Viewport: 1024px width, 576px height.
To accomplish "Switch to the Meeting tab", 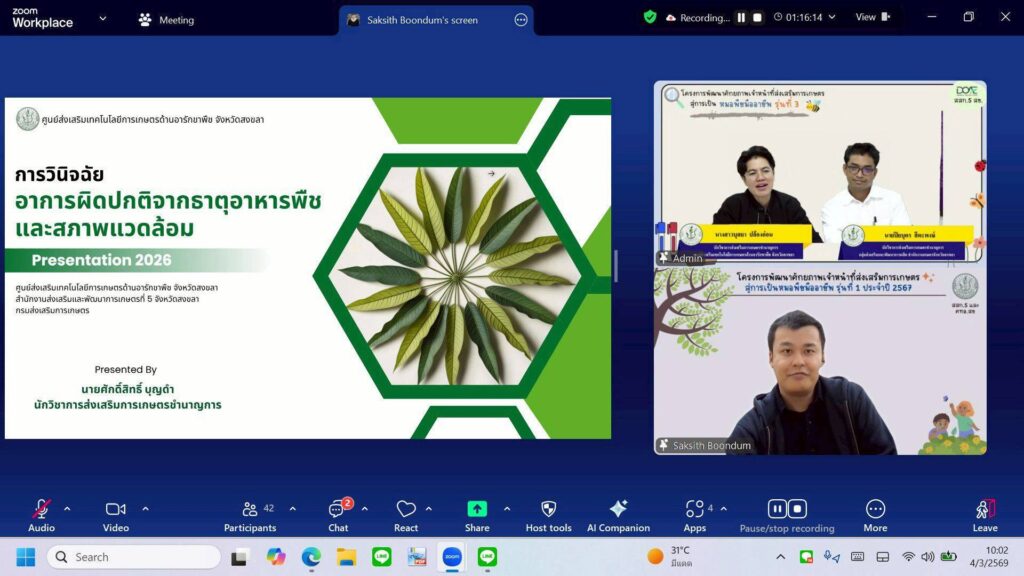I will [x=166, y=20].
